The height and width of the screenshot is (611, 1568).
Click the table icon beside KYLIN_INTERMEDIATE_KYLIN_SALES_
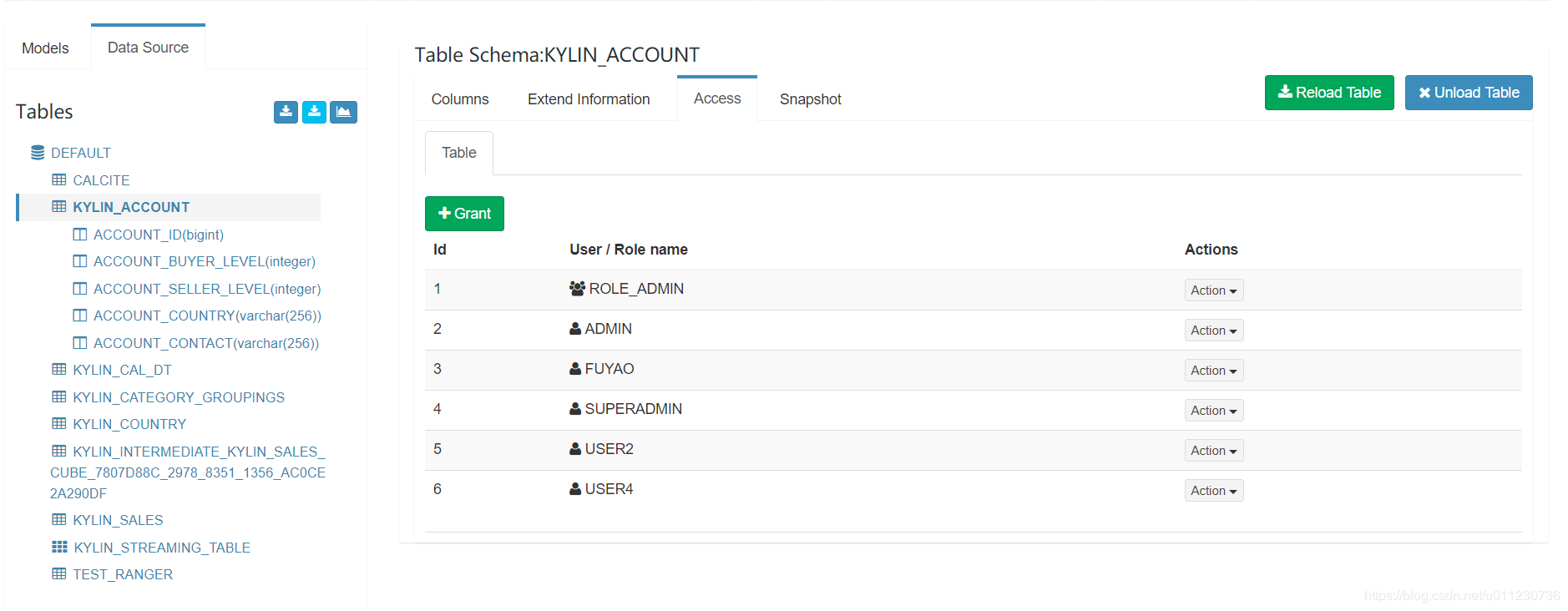coord(59,451)
